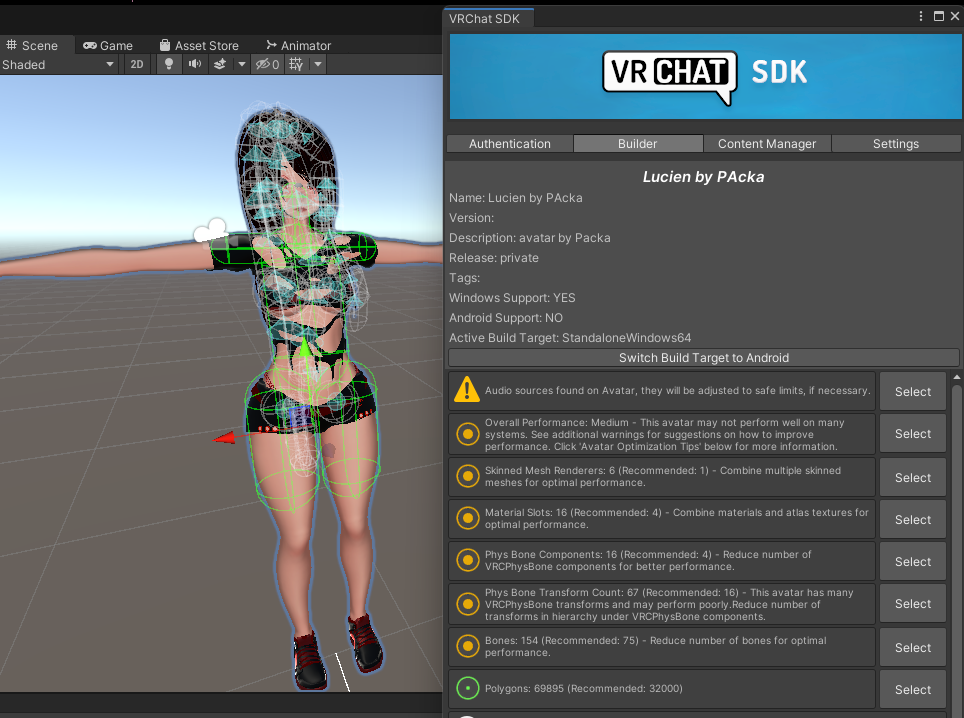Click the yellow audio warning triangle icon
The image size is (964, 718).
click(467, 390)
